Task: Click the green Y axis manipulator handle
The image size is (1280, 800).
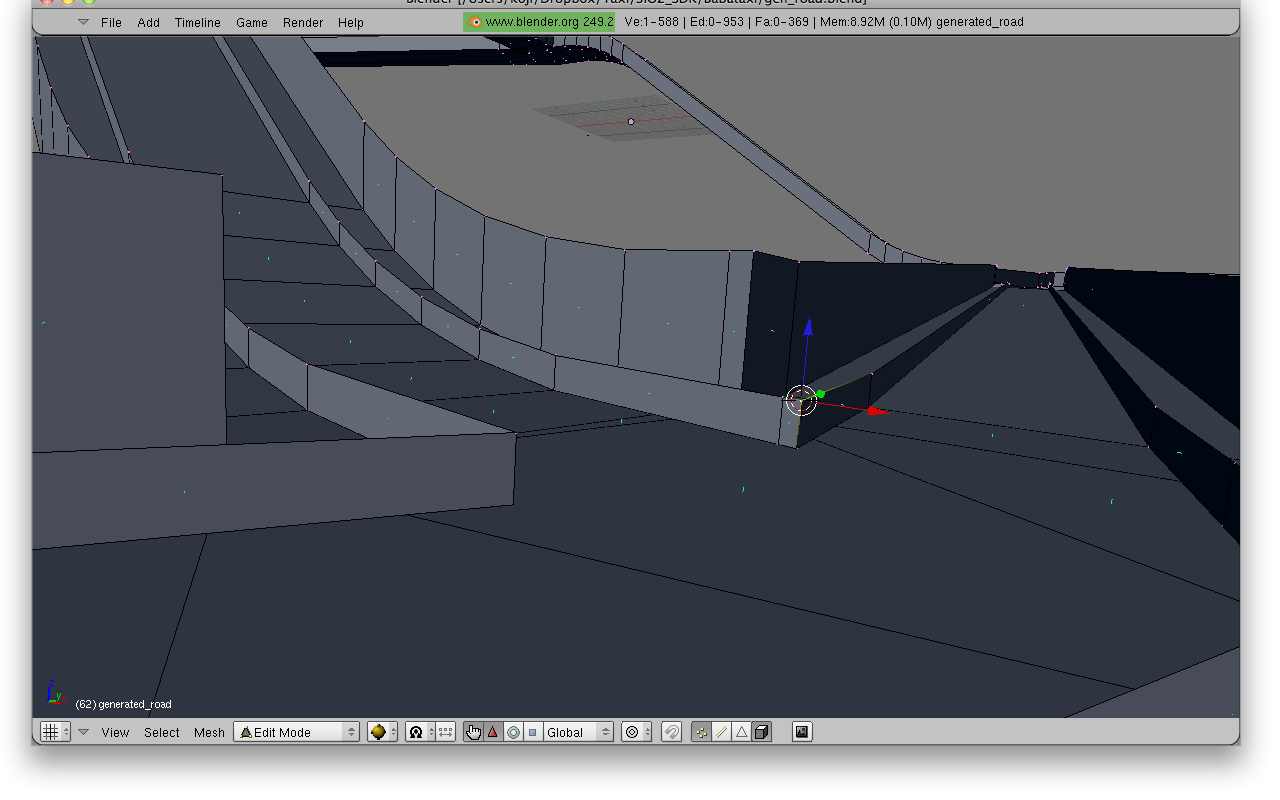Action: (x=820, y=394)
